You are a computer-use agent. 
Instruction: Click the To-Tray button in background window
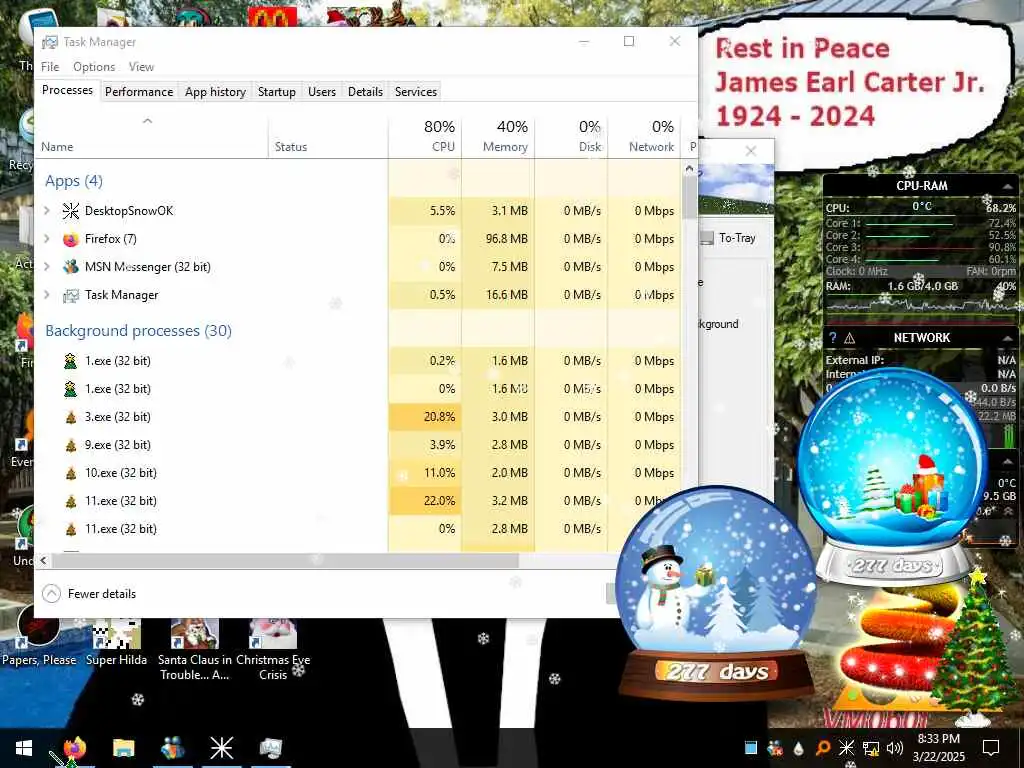tap(729, 238)
